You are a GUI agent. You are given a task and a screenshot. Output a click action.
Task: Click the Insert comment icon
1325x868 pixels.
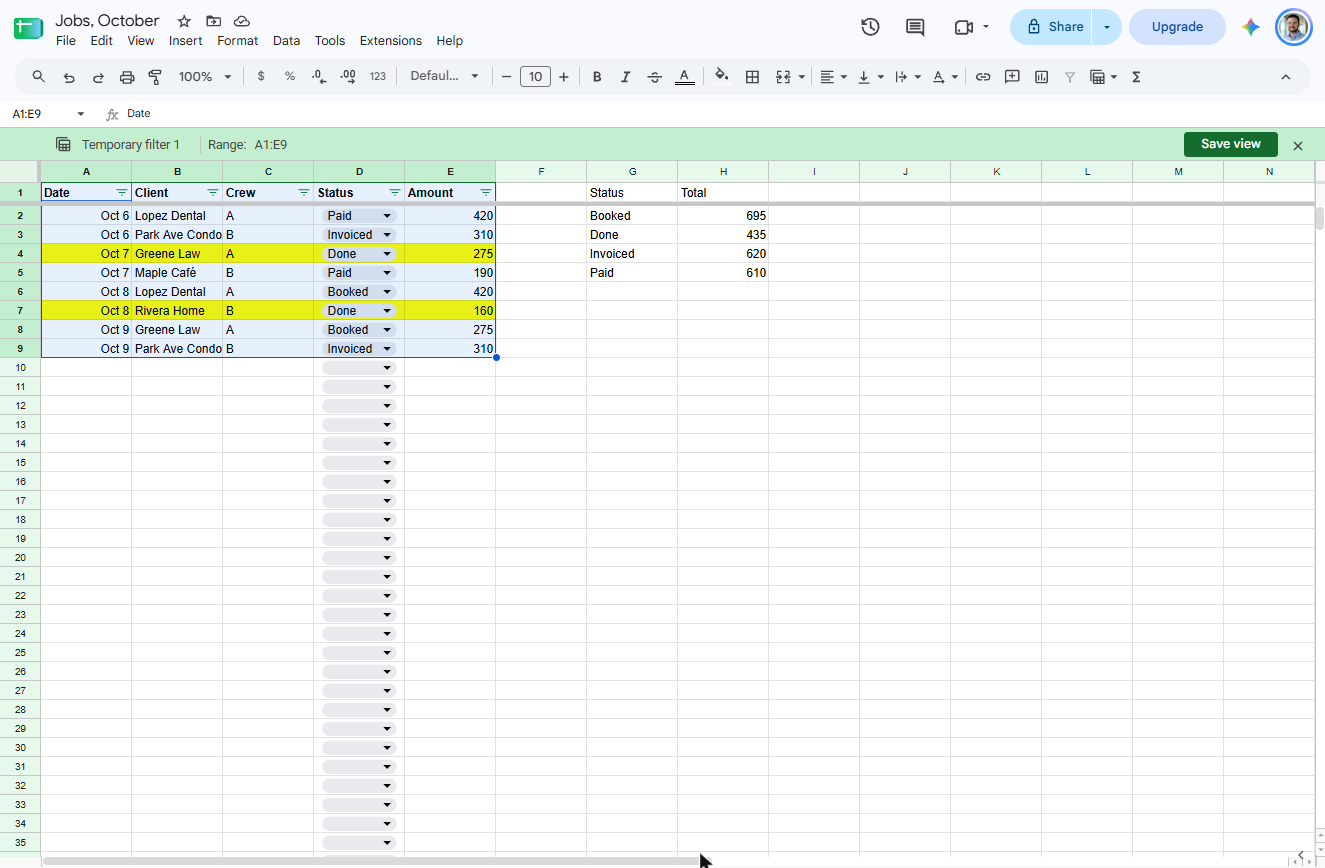pyautogui.click(x=1012, y=77)
